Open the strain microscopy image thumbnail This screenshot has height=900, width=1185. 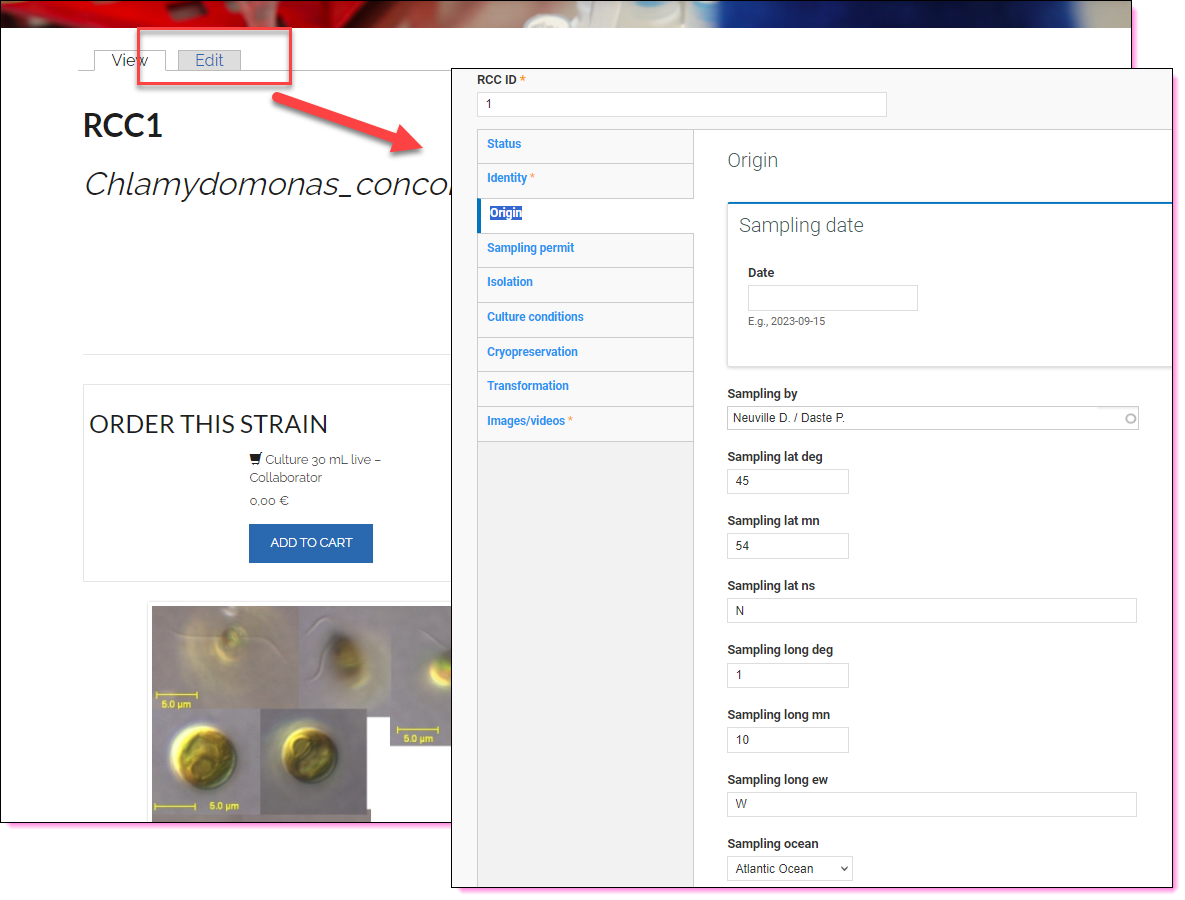(x=300, y=710)
